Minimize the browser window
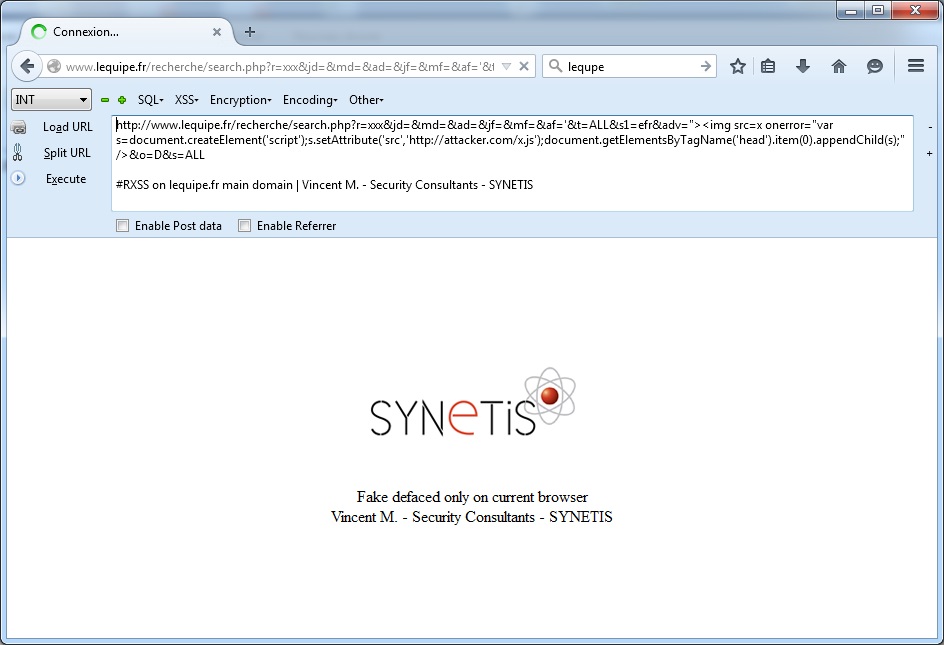The height and width of the screenshot is (645, 944). coord(851,10)
